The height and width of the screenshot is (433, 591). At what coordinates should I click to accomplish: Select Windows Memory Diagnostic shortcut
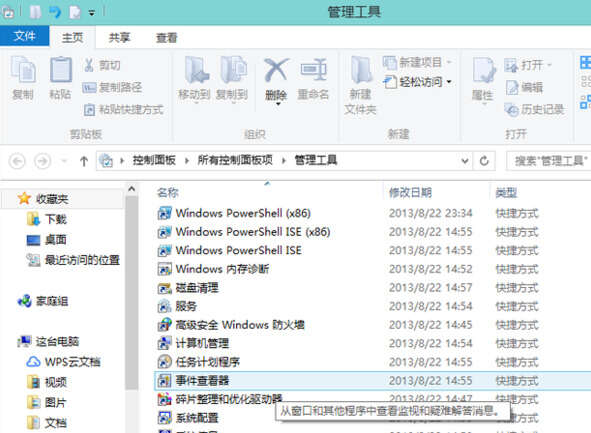click(222, 269)
